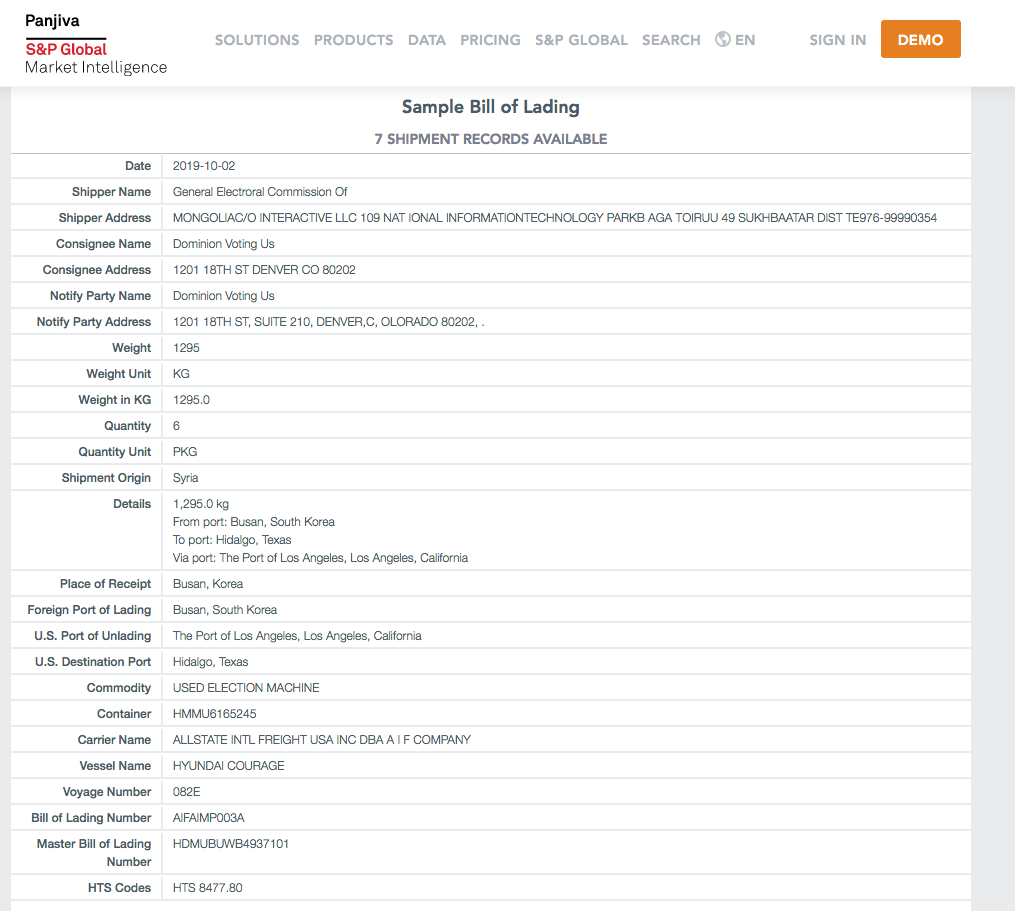Click the 'Master Bill of Lading Number' label
The image size is (1015, 911).
tap(94, 853)
